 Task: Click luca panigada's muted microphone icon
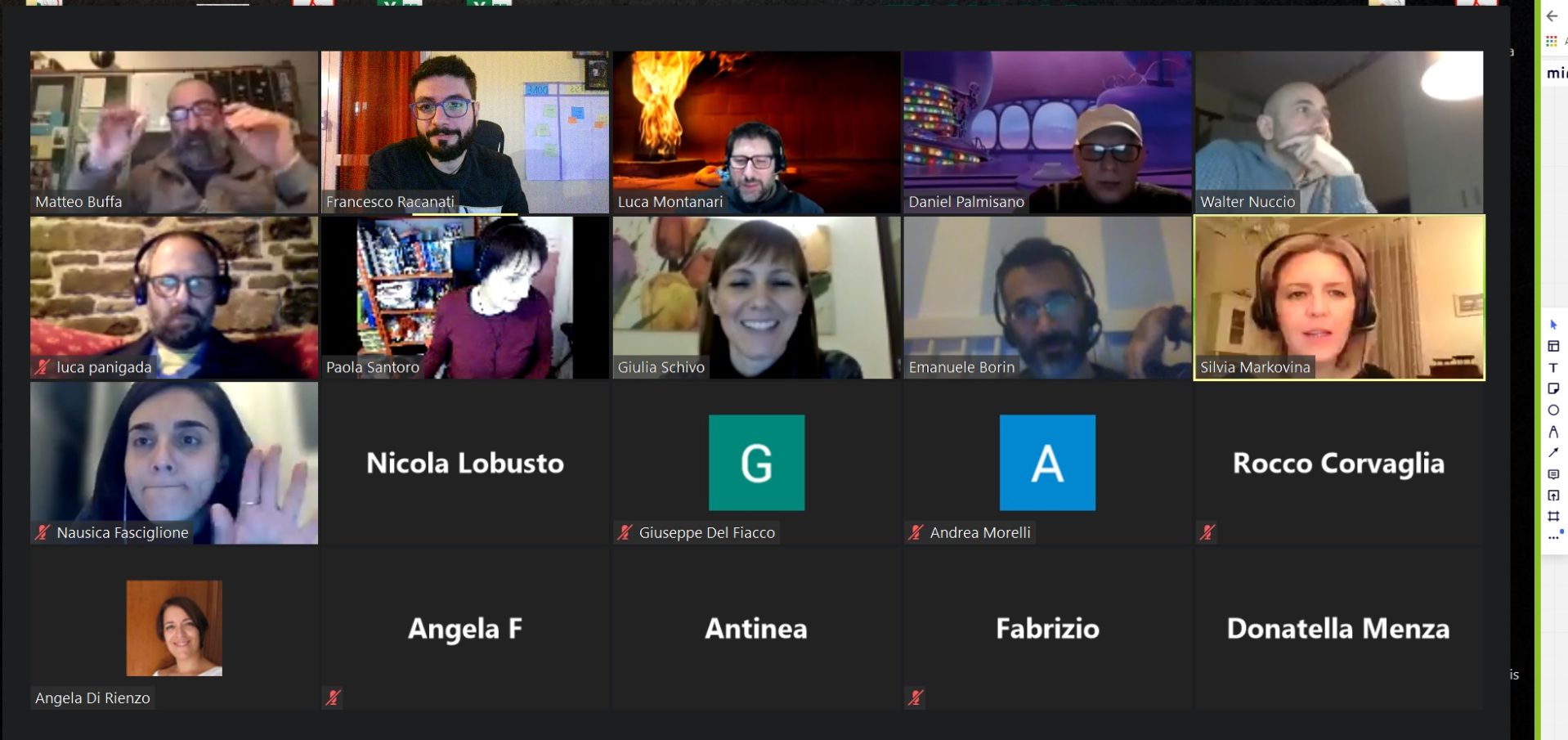pyautogui.click(x=43, y=368)
